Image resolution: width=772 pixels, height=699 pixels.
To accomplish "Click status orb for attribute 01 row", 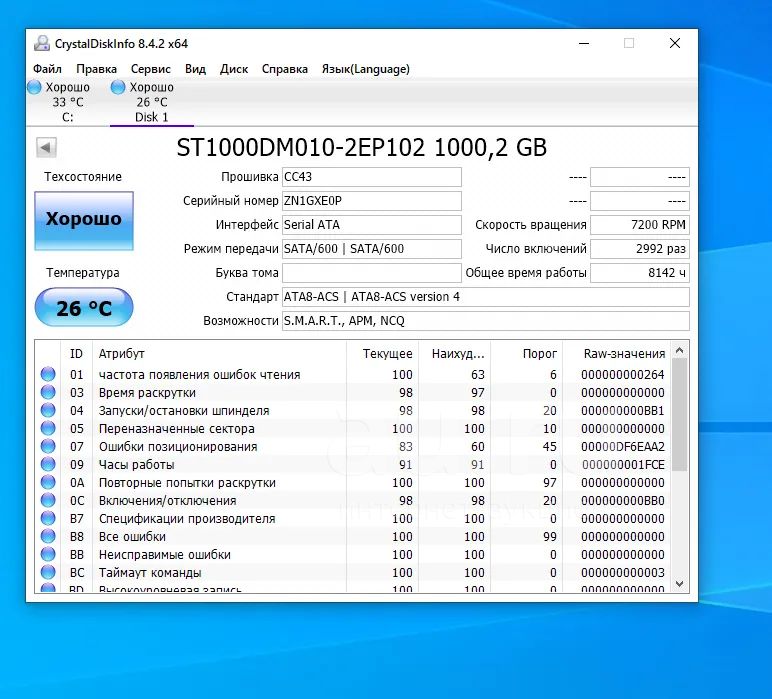I will click(48, 374).
